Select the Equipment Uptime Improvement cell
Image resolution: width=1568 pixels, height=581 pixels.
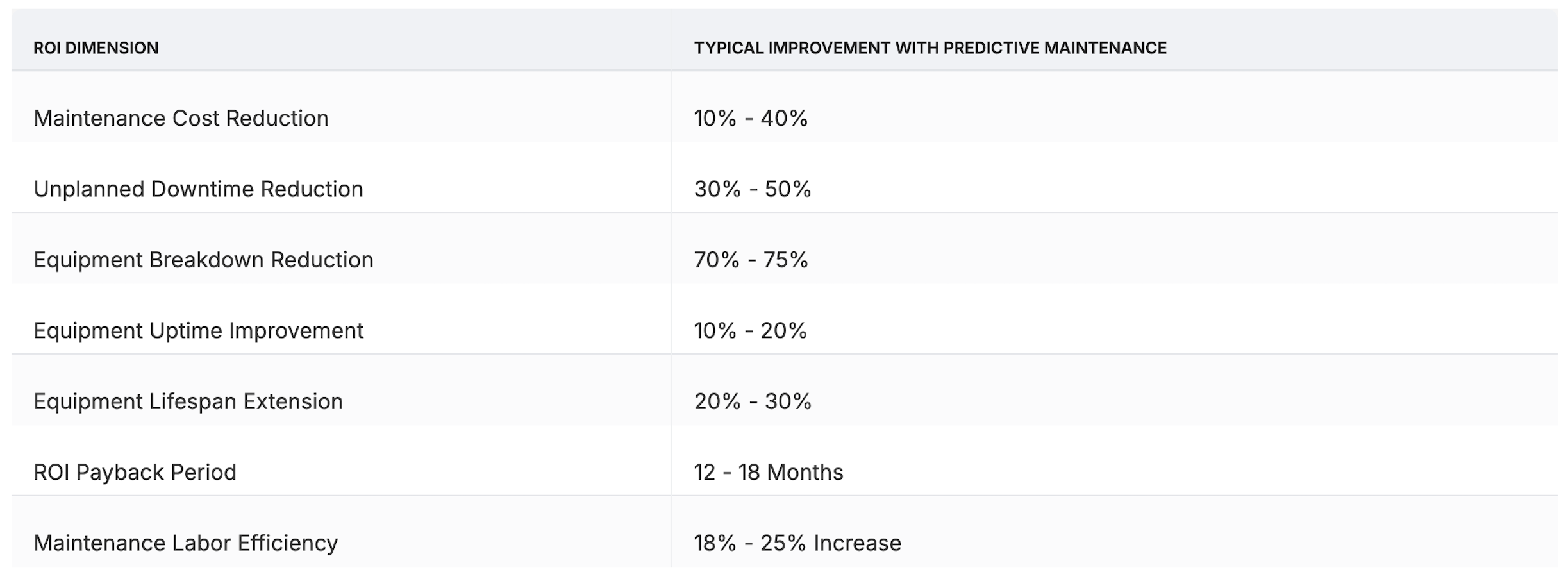point(198,331)
